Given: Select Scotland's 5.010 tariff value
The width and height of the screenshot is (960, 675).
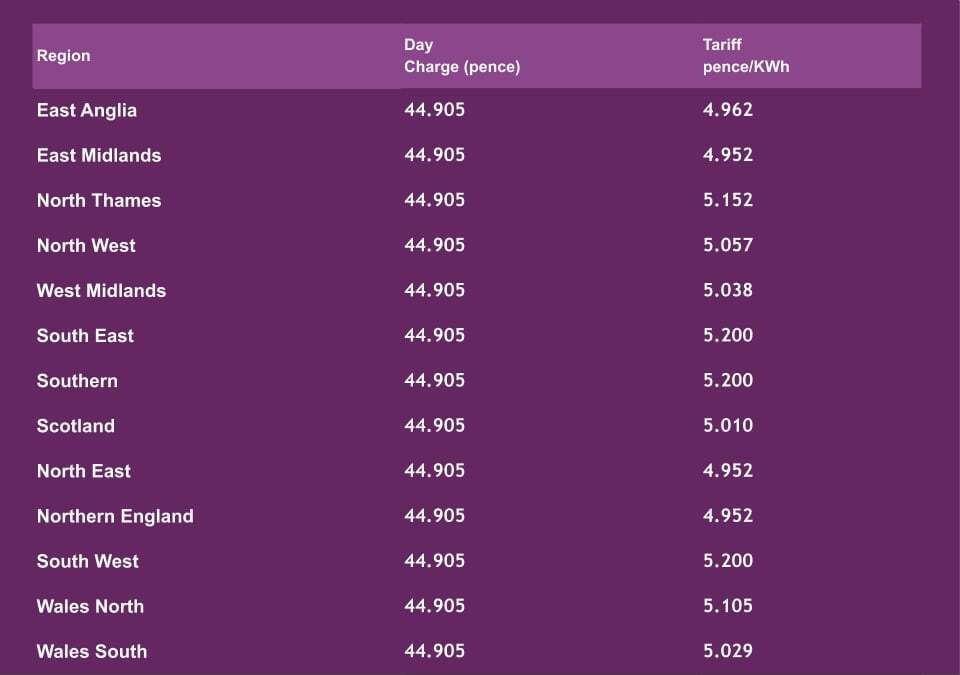Looking at the screenshot, I should (728, 425).
